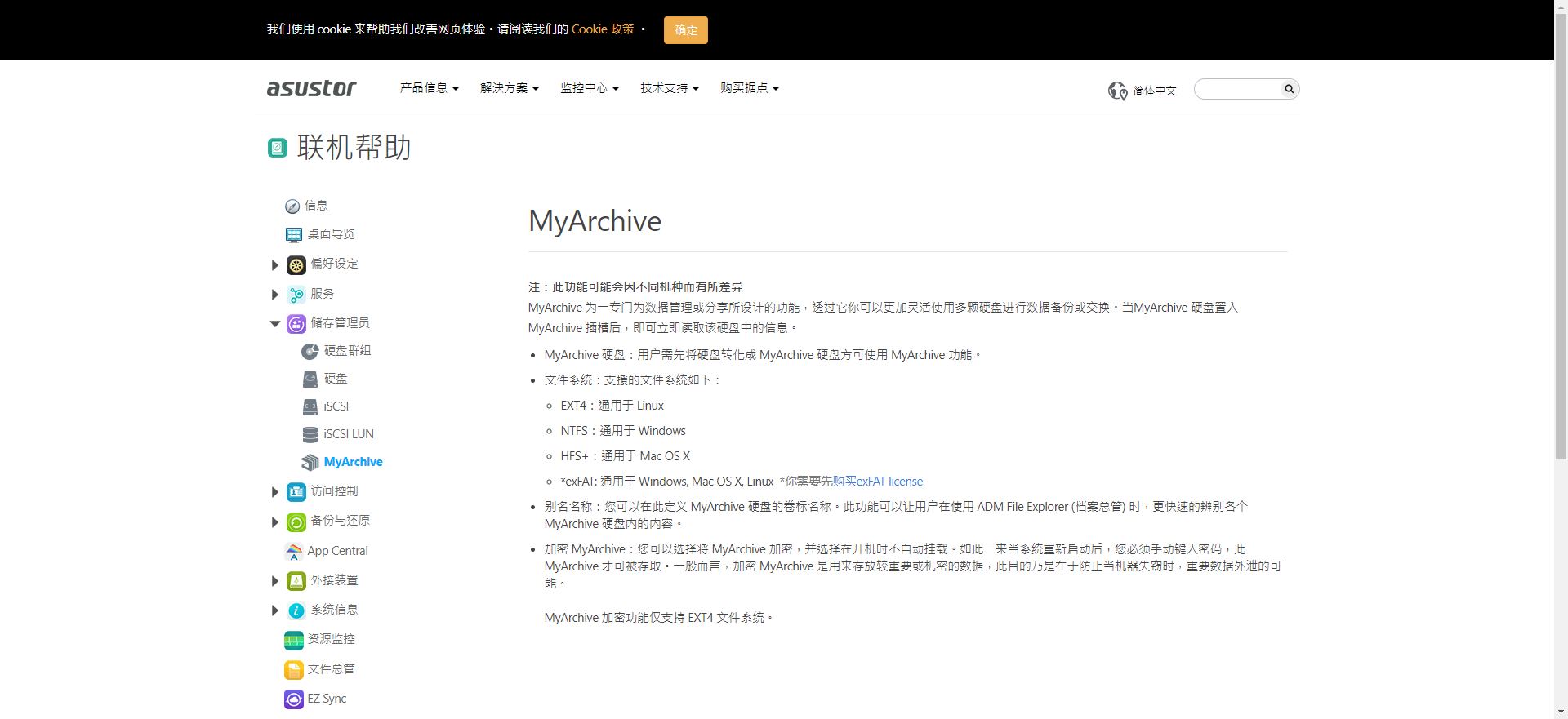Select 简体中文 language option
This screenshot has height=719, width=1568.
[1155, 91]
